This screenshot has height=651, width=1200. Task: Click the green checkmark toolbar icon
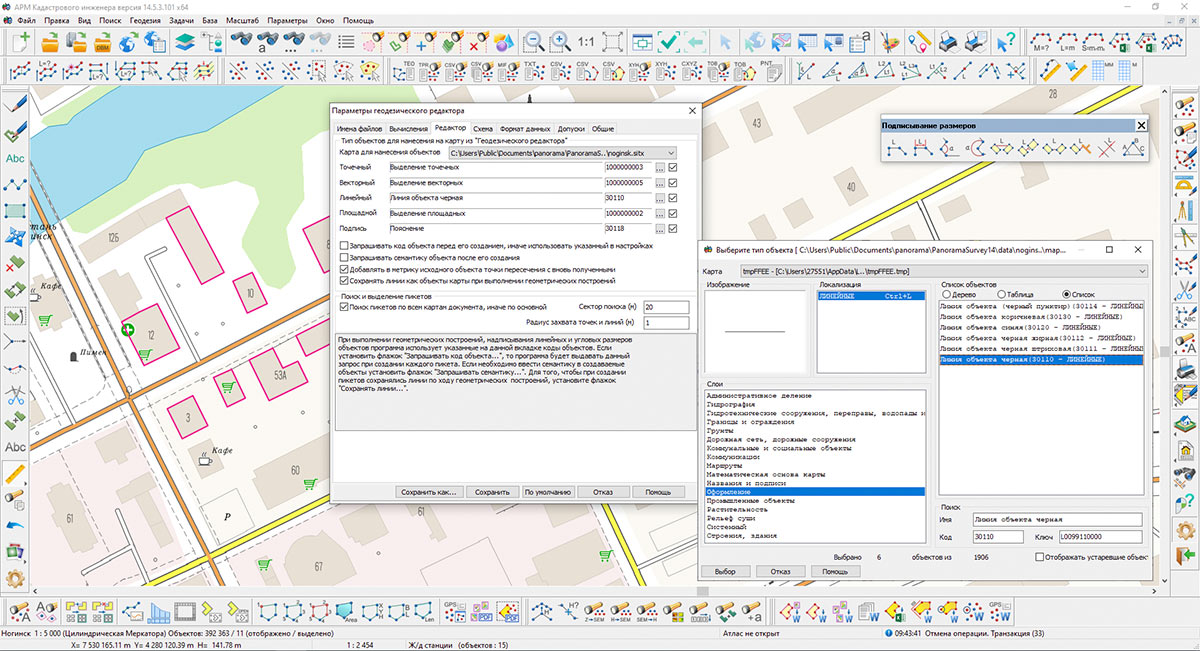pos(669,42)
